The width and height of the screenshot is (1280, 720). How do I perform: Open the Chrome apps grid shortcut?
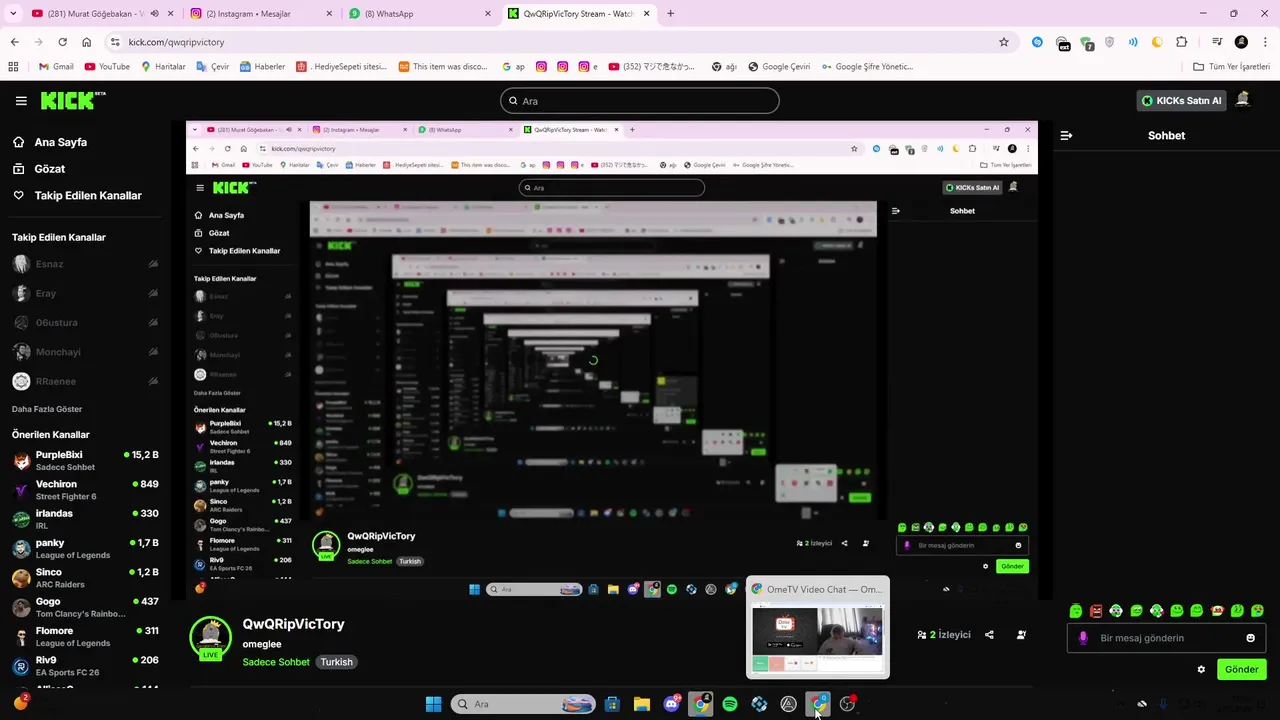click(x=13, y=66)
